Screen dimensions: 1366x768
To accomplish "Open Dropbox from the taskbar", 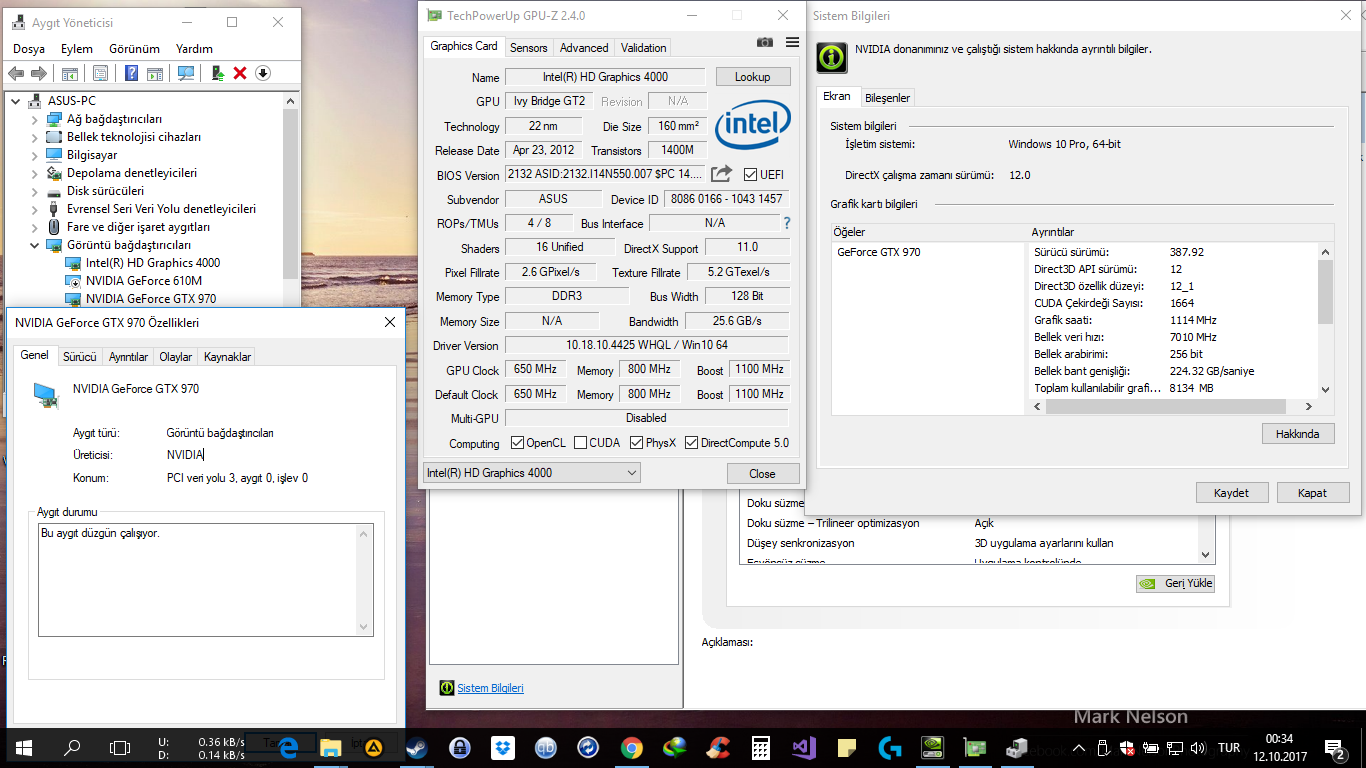I will [502, 747].
